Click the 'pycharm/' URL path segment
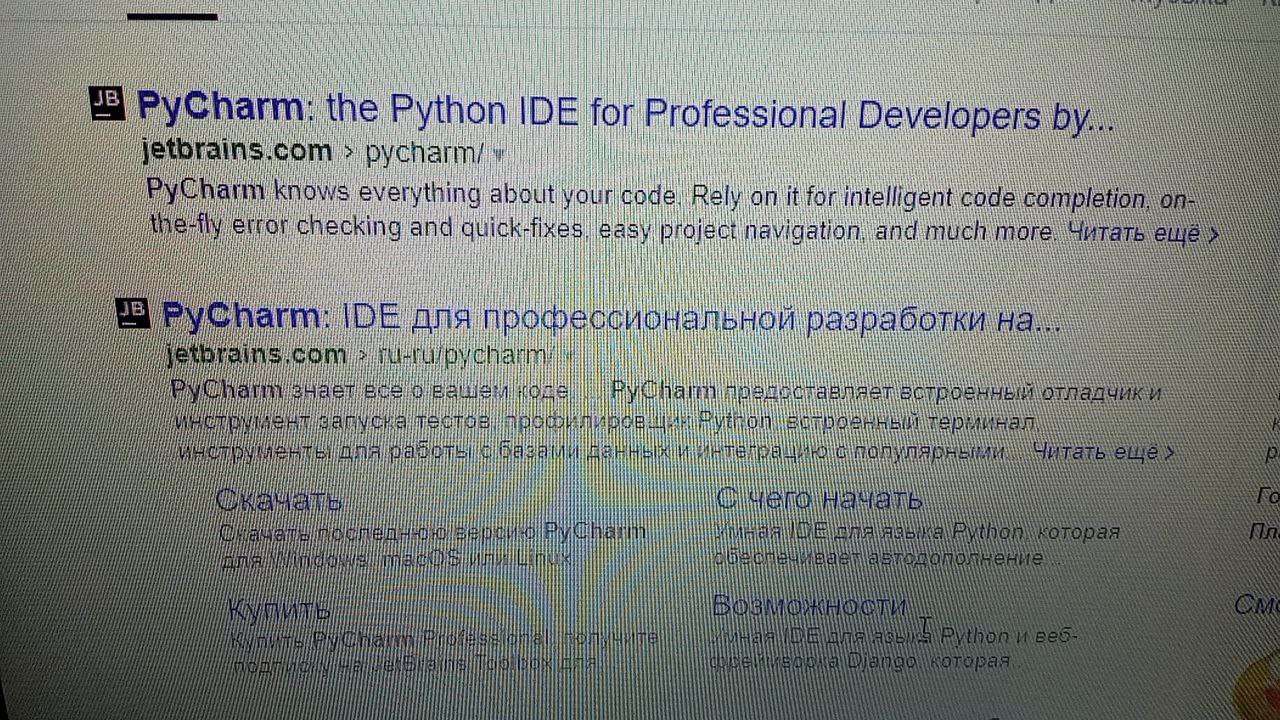The height and width of the screenshot is (720, 1280). coord(425,153)
